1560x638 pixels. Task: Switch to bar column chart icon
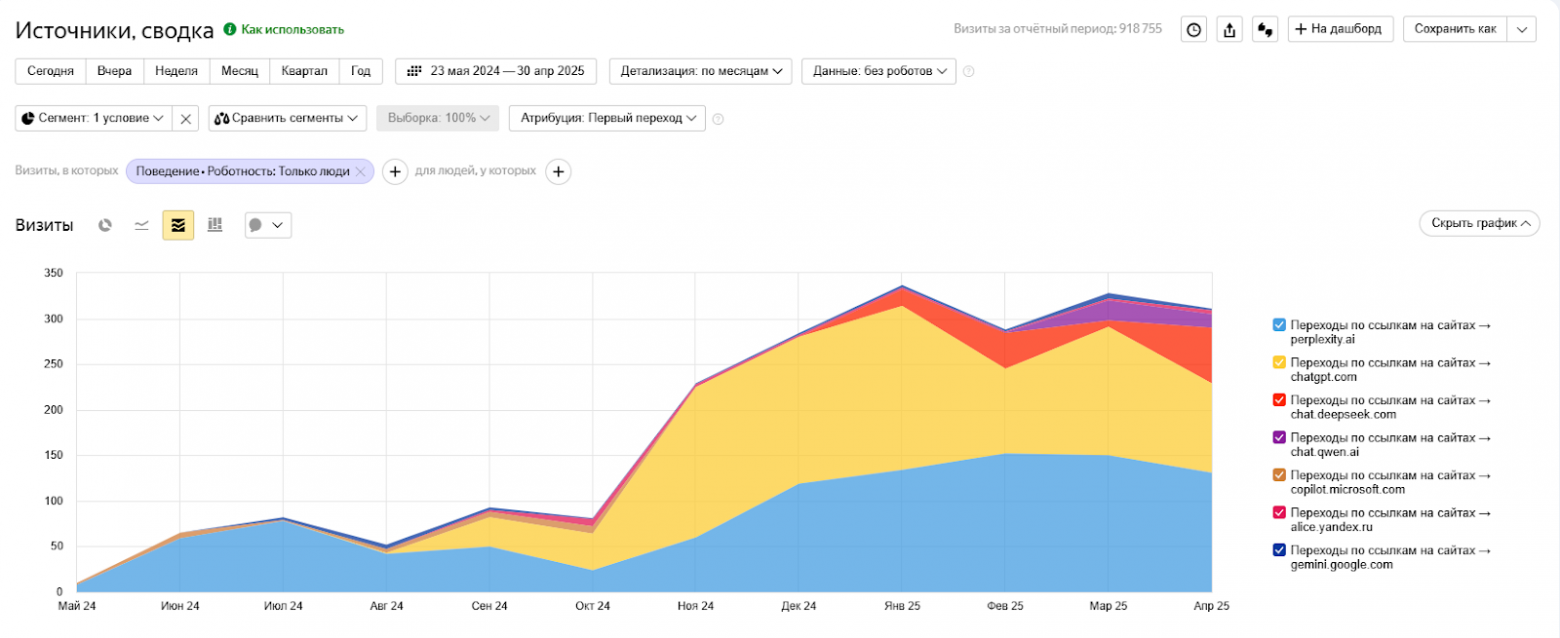[x=214, y=225]
